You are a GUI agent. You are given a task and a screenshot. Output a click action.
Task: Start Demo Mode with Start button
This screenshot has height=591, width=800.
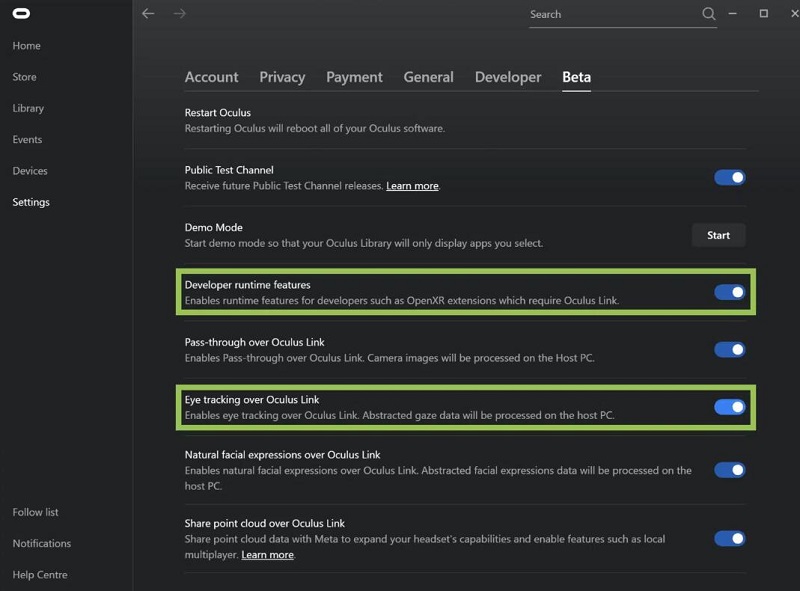pos(718,235)
